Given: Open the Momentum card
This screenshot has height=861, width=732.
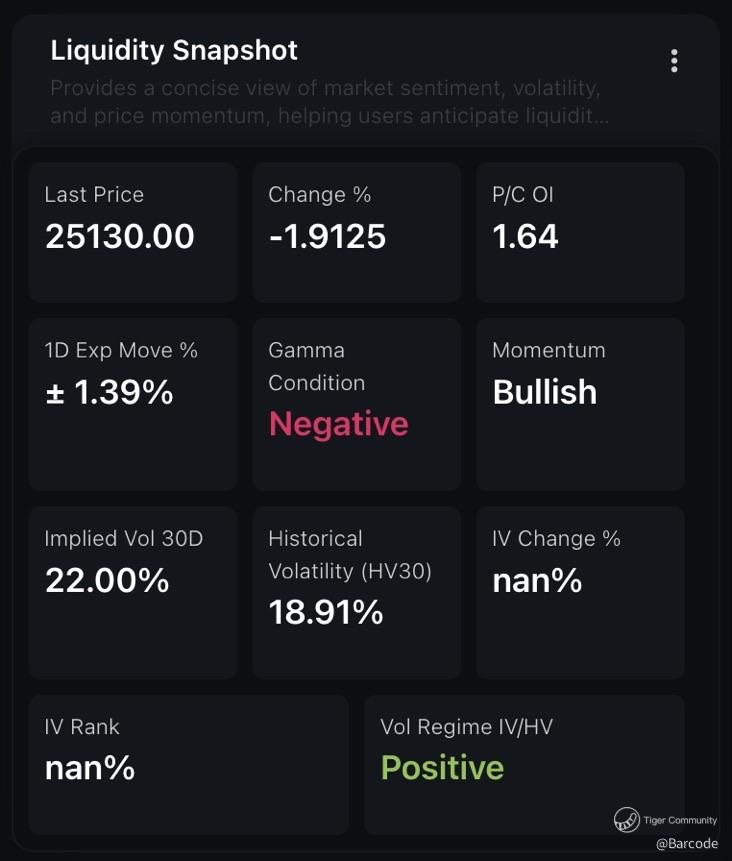Looking at the screenshot, I should pyautogui.click(x=580, y=404).
